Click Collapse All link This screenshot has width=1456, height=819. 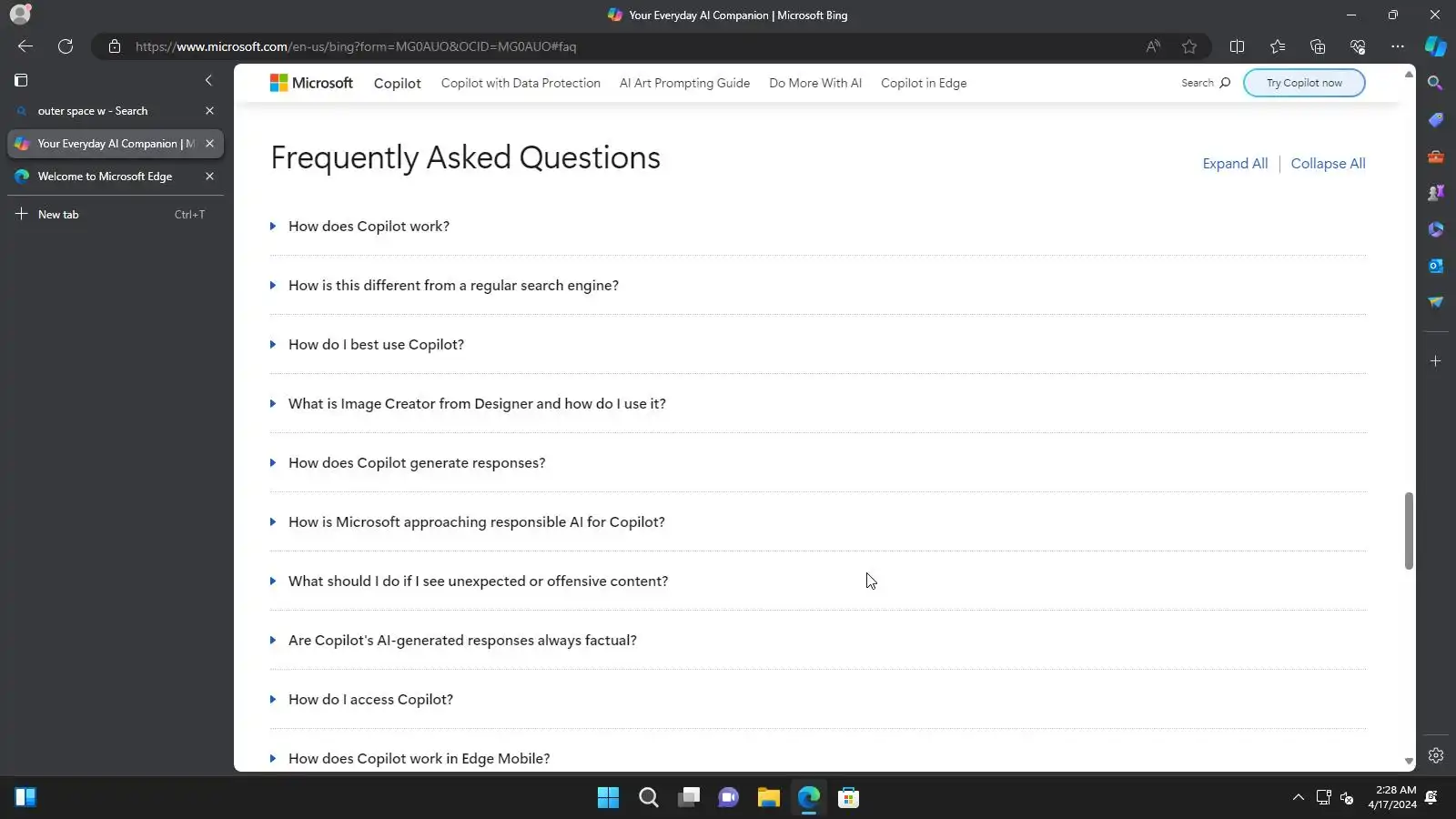click(x=1328, y=164)
